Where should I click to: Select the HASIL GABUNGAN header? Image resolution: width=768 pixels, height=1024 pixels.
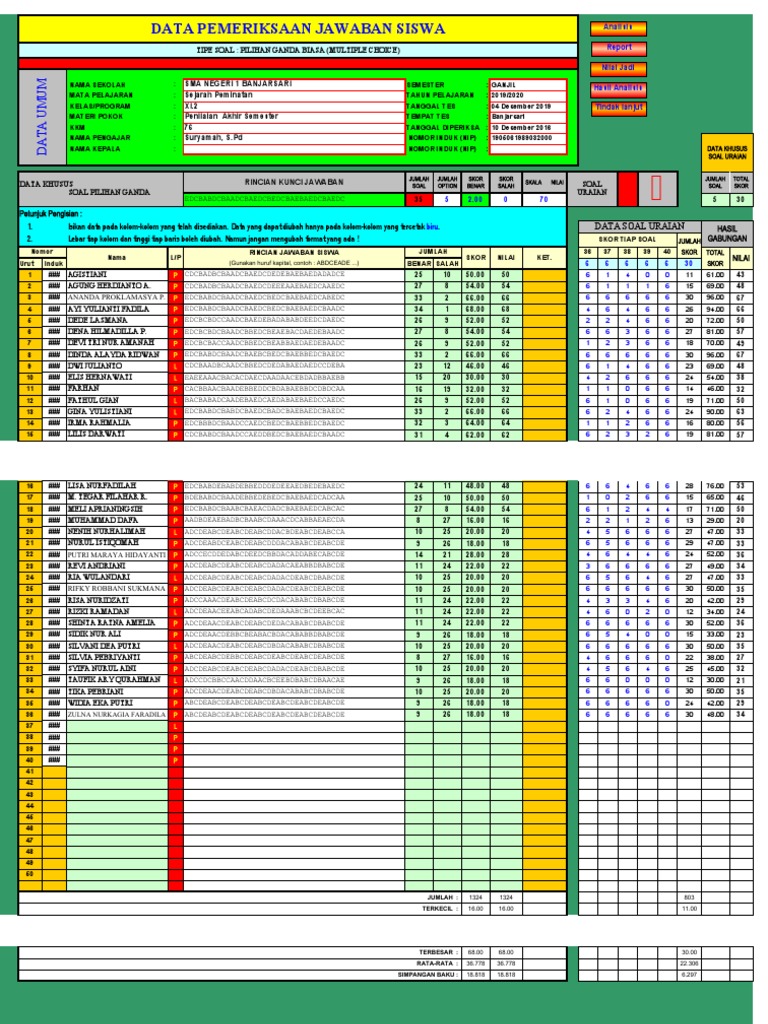(727, 234)
